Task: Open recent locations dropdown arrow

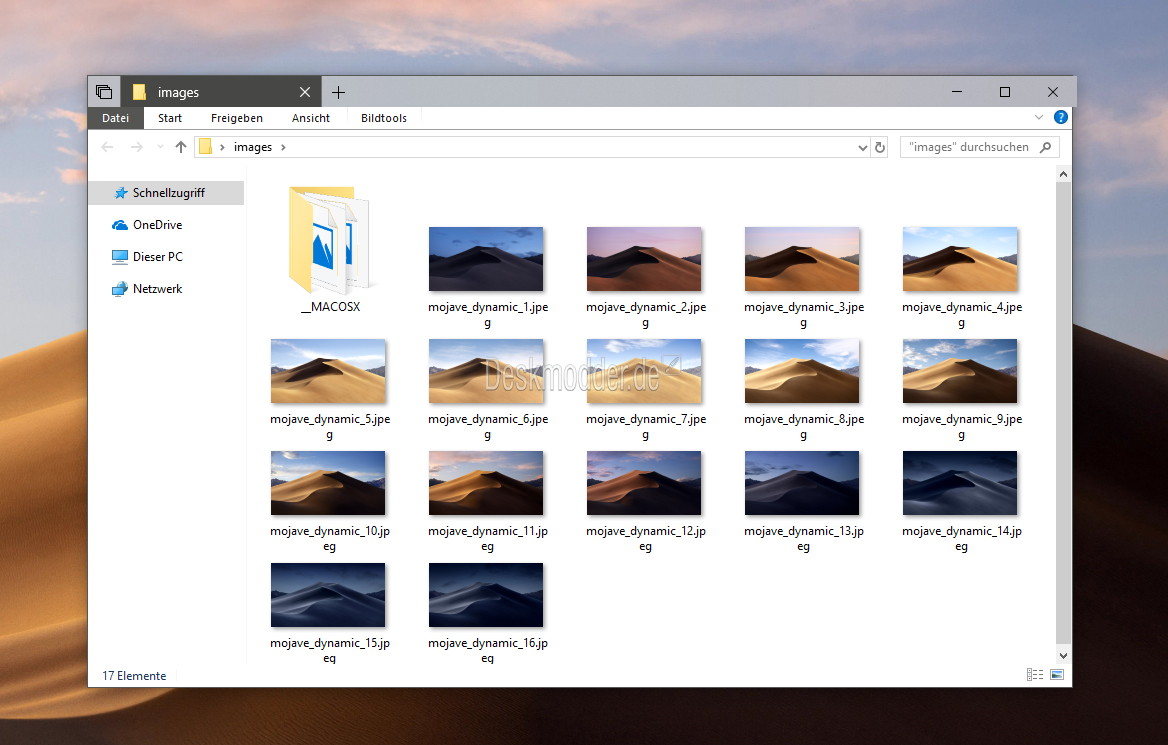Action: (x=160, y=147)
